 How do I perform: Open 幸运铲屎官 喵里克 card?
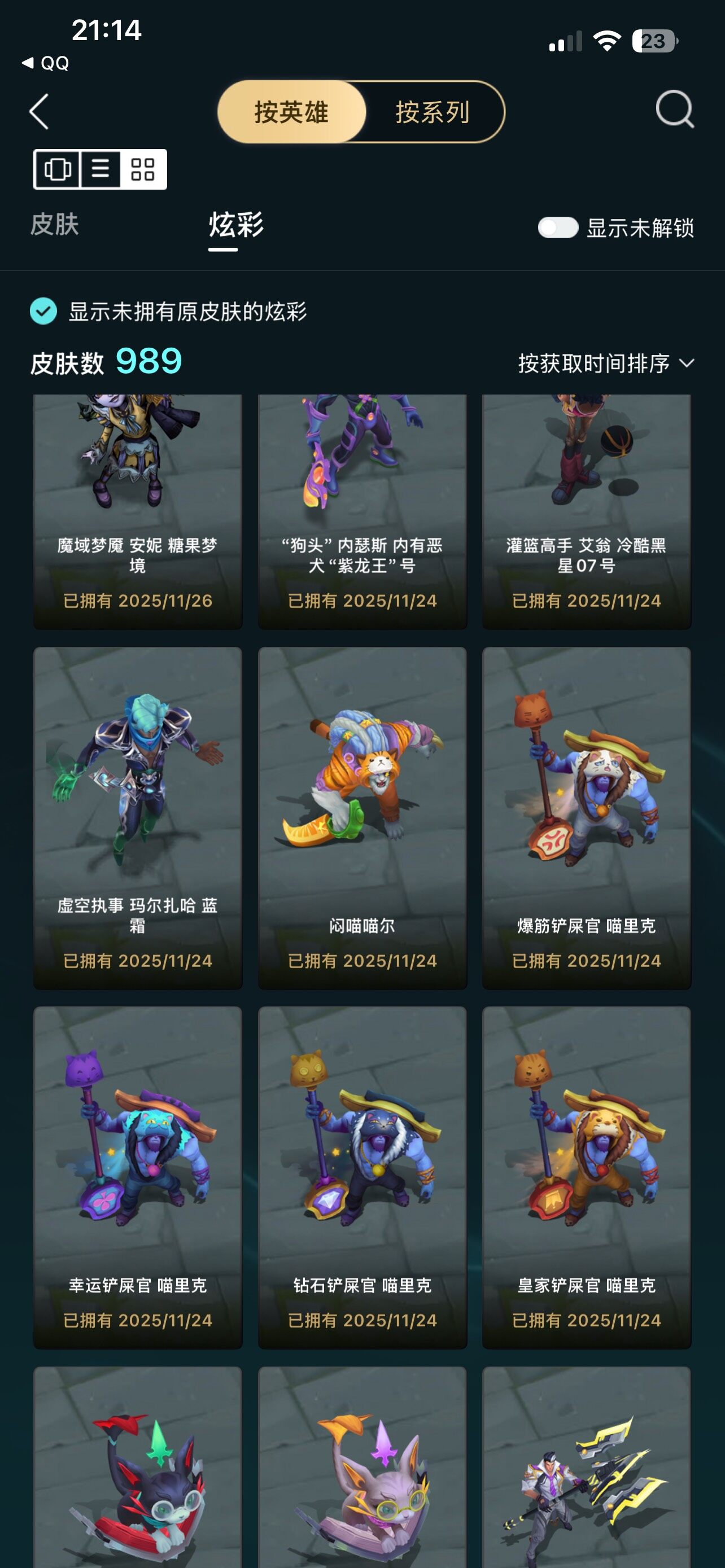[138, 1177]
